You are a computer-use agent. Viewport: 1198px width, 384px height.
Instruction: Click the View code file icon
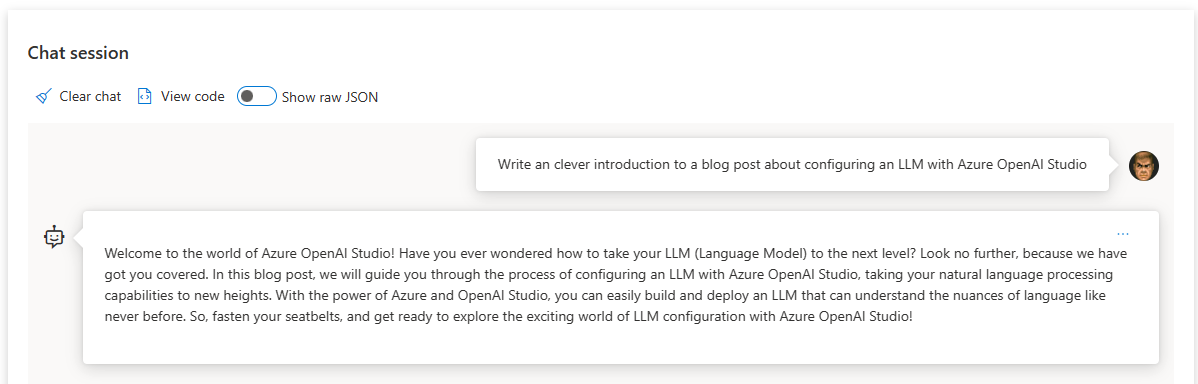pos(144,97)
